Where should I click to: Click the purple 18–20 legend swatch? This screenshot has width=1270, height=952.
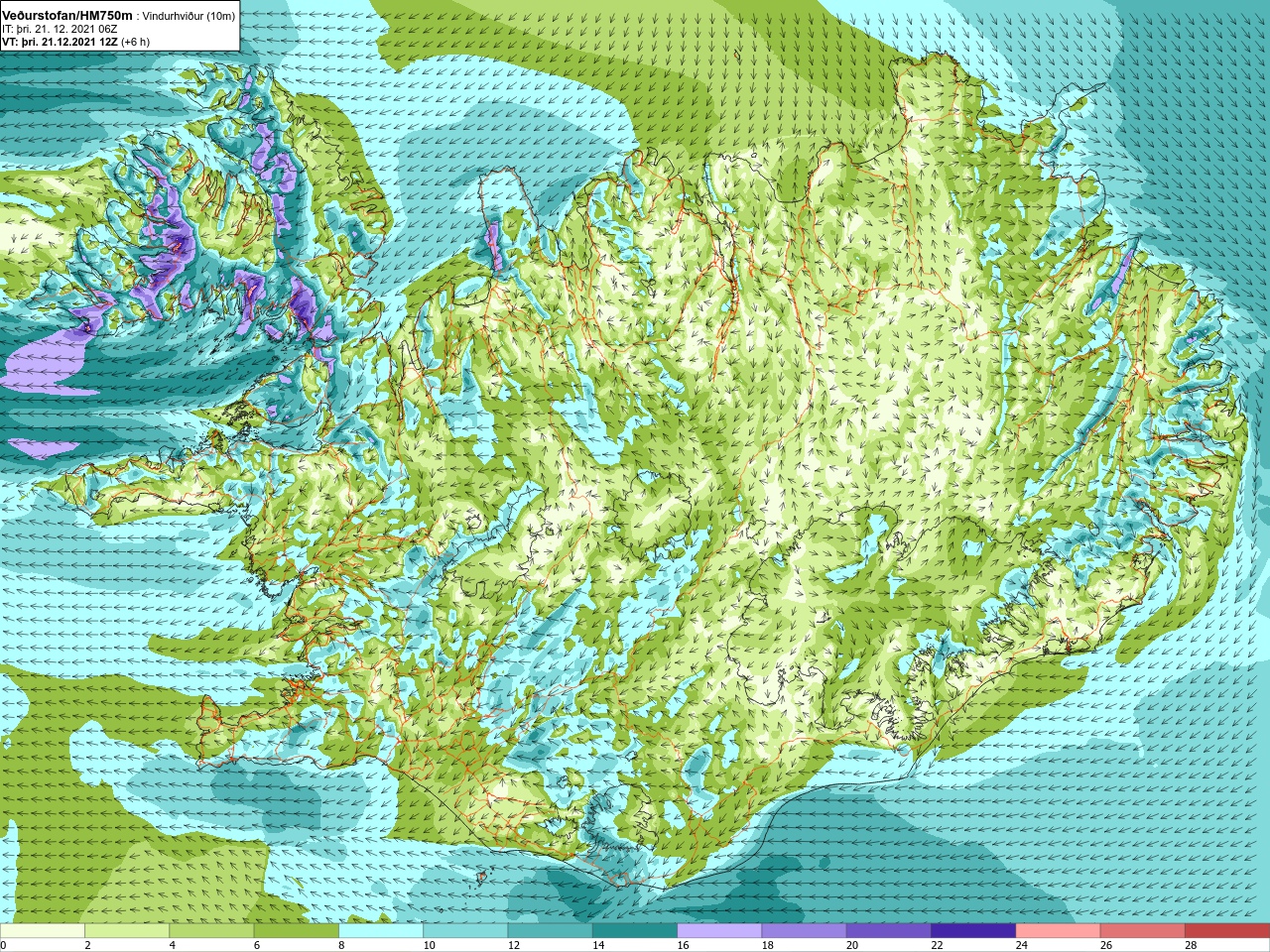click(804, 931)
